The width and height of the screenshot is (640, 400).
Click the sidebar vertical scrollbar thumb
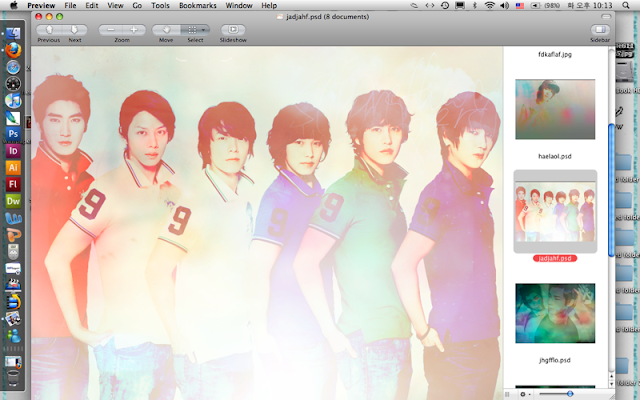click(611, 190)
